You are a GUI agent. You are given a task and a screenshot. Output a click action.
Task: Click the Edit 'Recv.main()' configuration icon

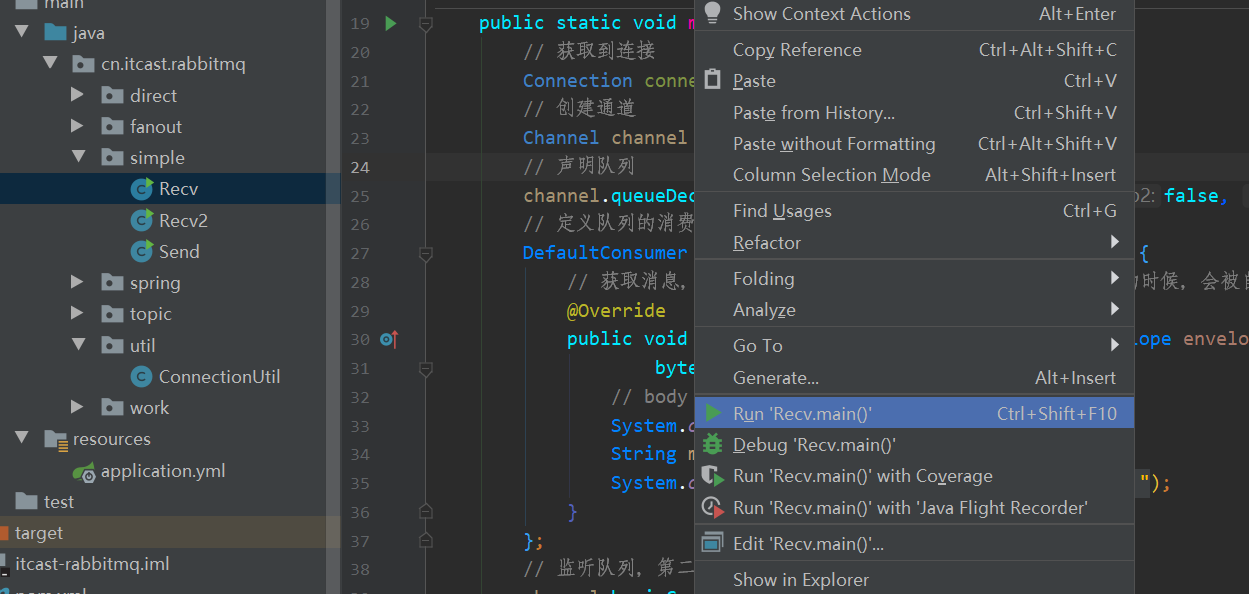712,543
